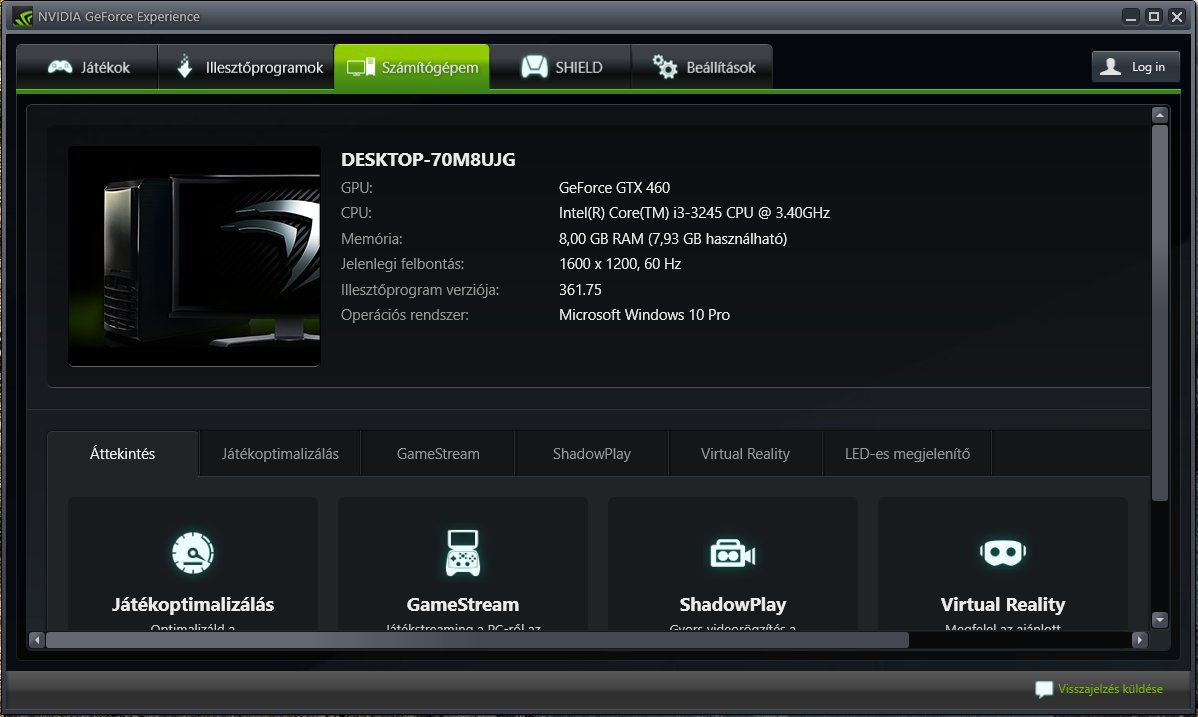Click the Log in button
Screen dimensions: 1198x717
point(1135,67)
